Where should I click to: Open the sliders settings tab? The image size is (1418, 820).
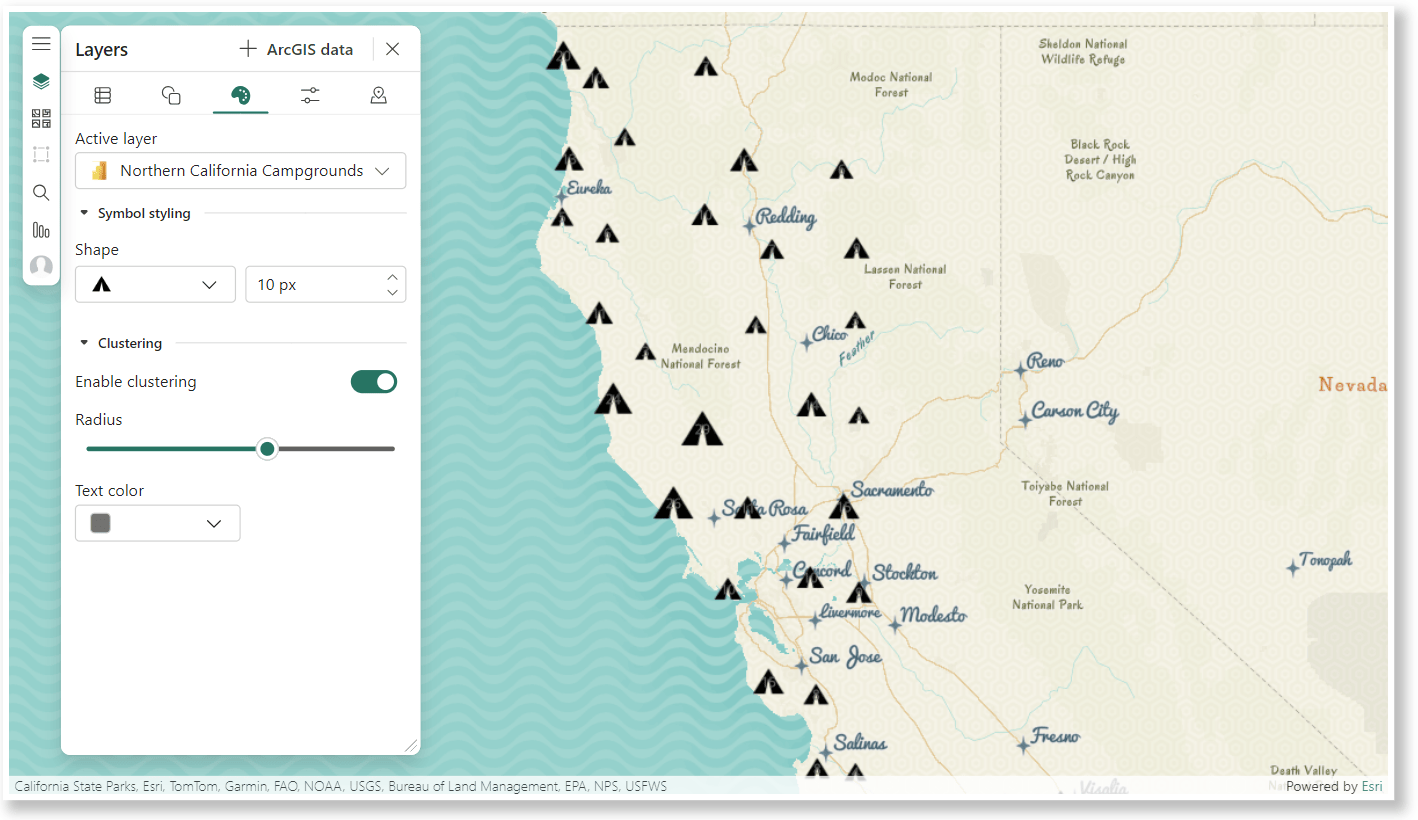click(x=310, y=95)
